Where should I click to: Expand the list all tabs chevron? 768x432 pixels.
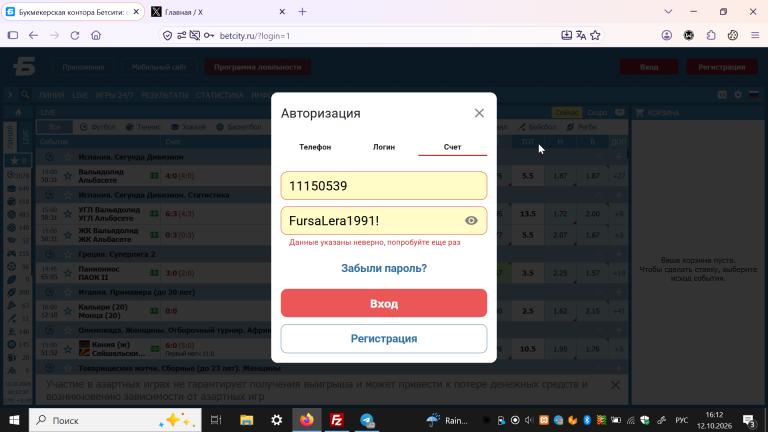coord(668,12)
